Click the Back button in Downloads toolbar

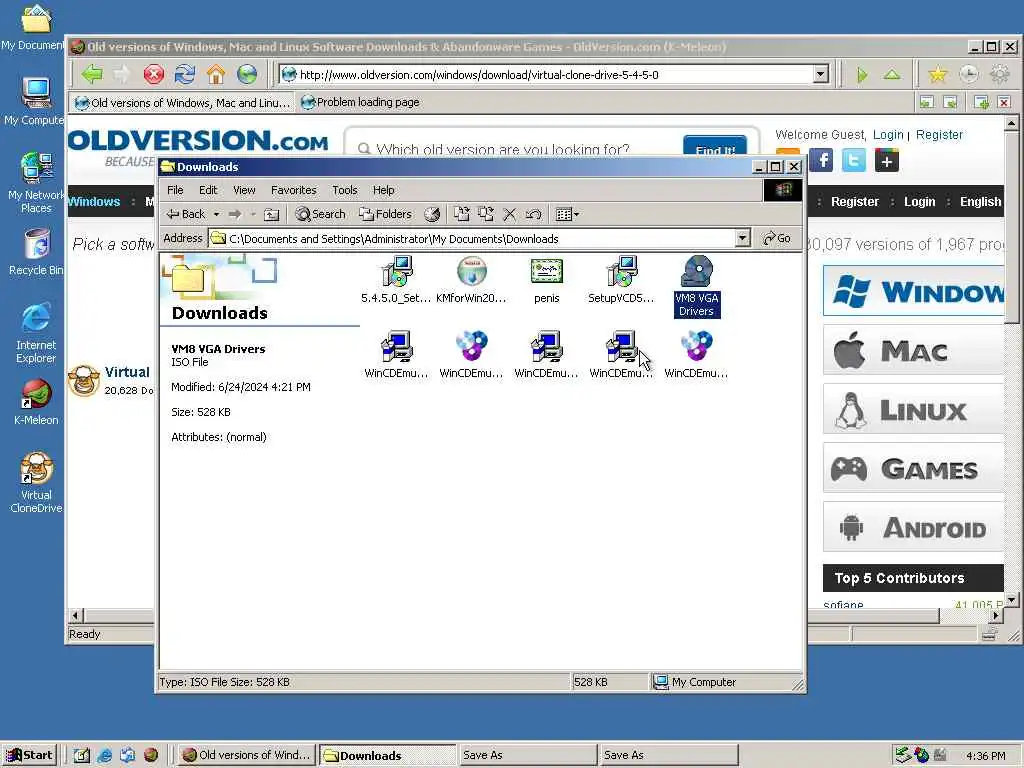pyautogui.click(x=187, y=214)
